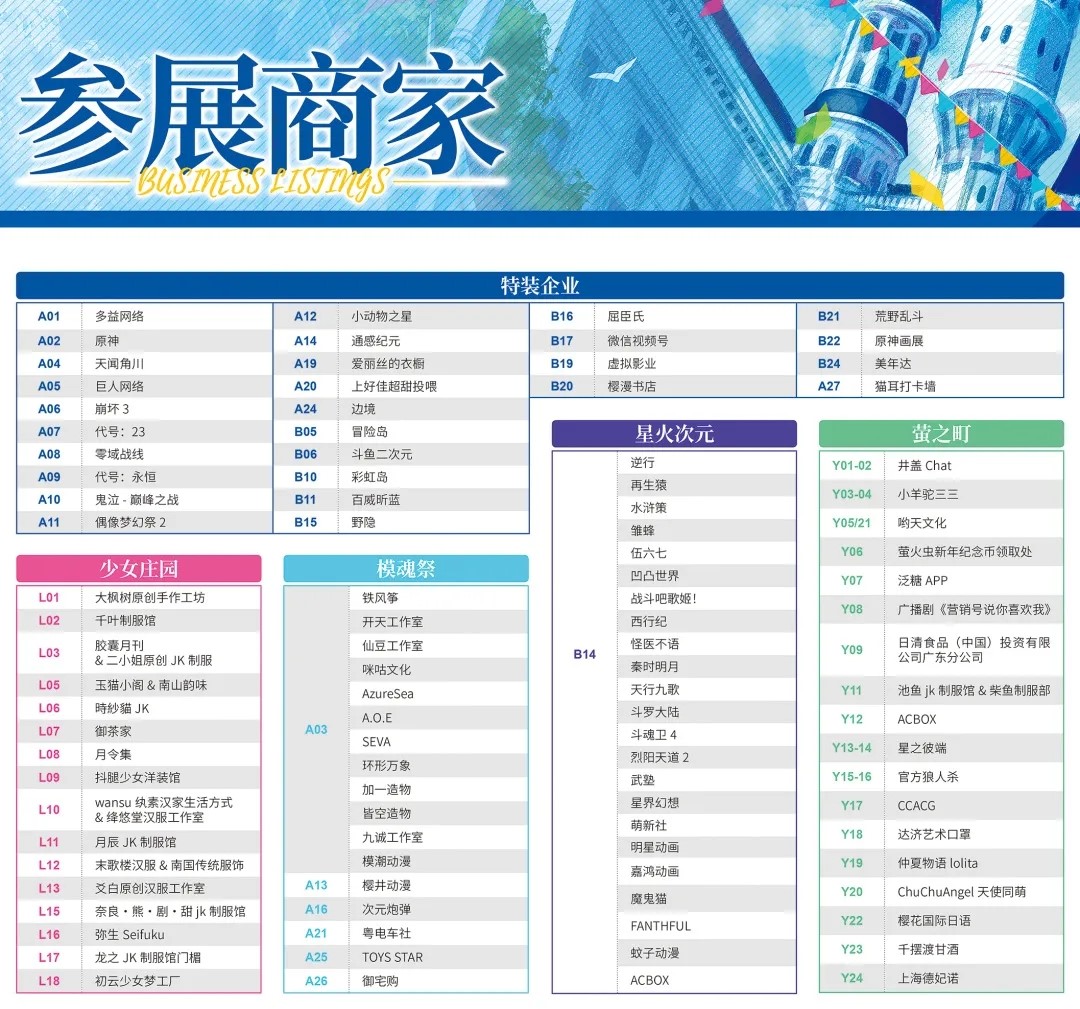
Task: Click exhibitor name 多益网络
Action: click(120, 317)
